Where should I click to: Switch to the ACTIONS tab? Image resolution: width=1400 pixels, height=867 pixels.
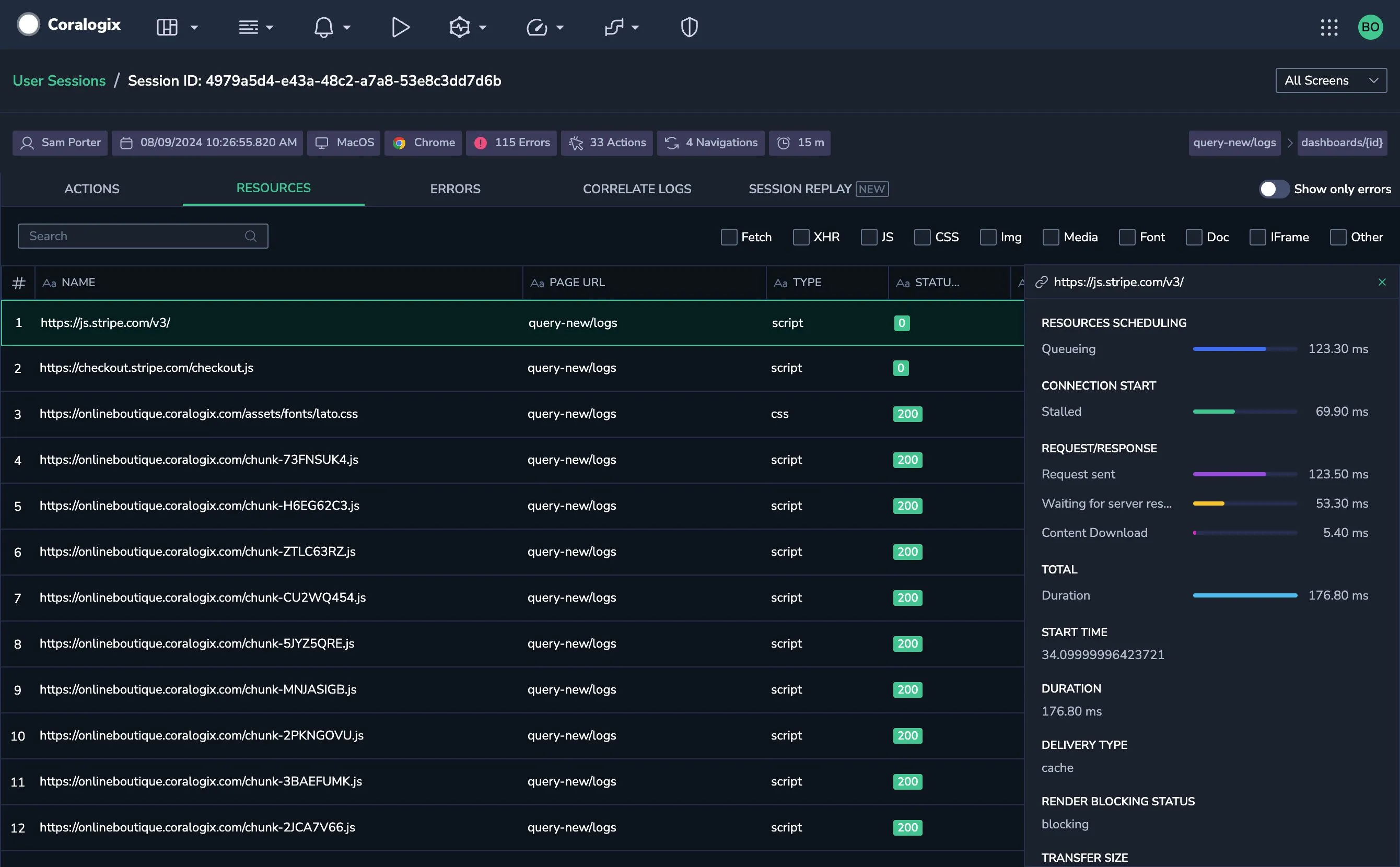point(92,189)
